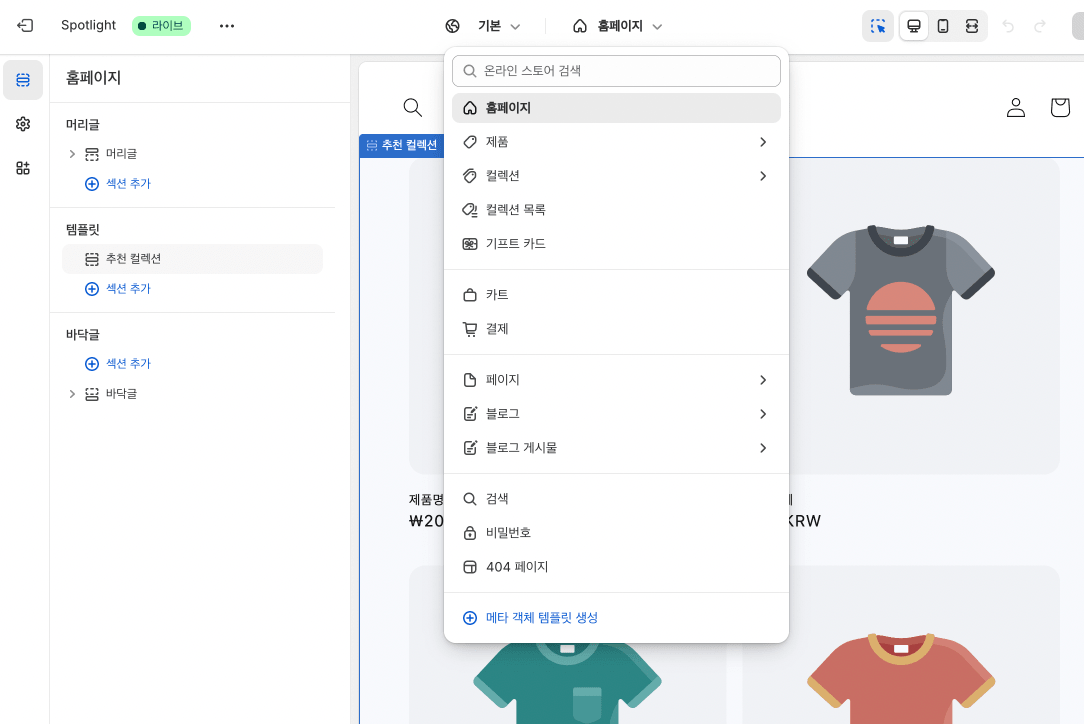Image resolution: width=1084 pixels, height=724 pixels.
Task: Switch to desktop preview view
Action: click(914, 26)
